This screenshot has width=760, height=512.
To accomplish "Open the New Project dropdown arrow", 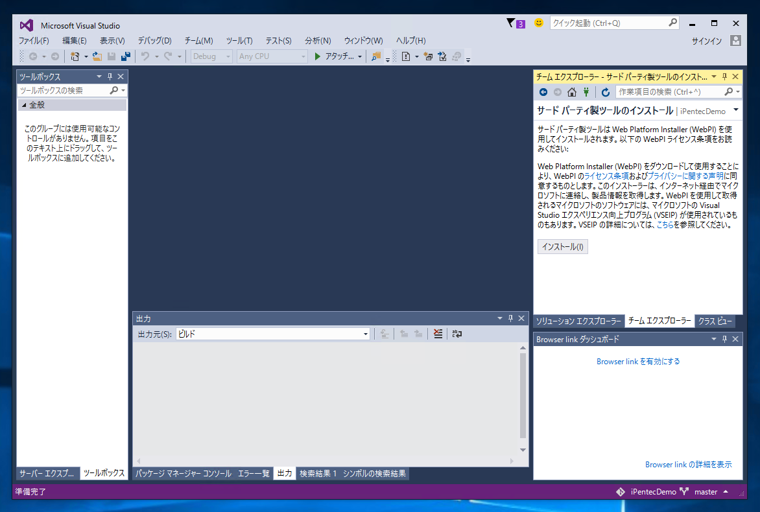I will click(86, 57).
